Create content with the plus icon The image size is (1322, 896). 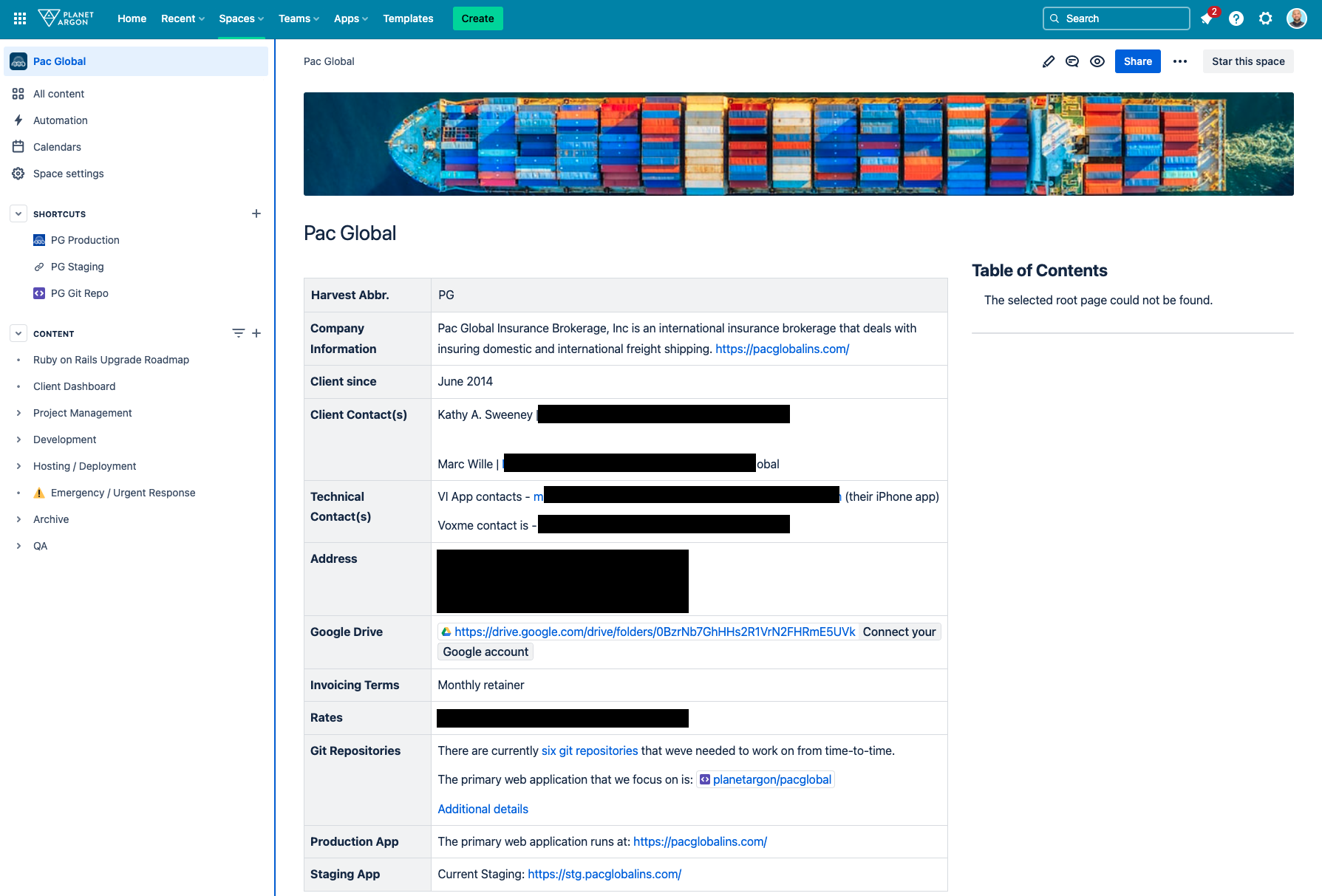(x=256, y=333)
